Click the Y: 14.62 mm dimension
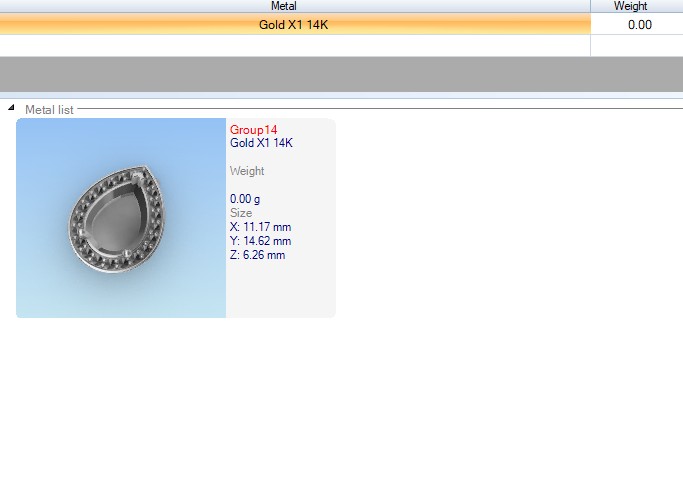Viewport: 683px width, 496px height. click(x=260, y=241)
